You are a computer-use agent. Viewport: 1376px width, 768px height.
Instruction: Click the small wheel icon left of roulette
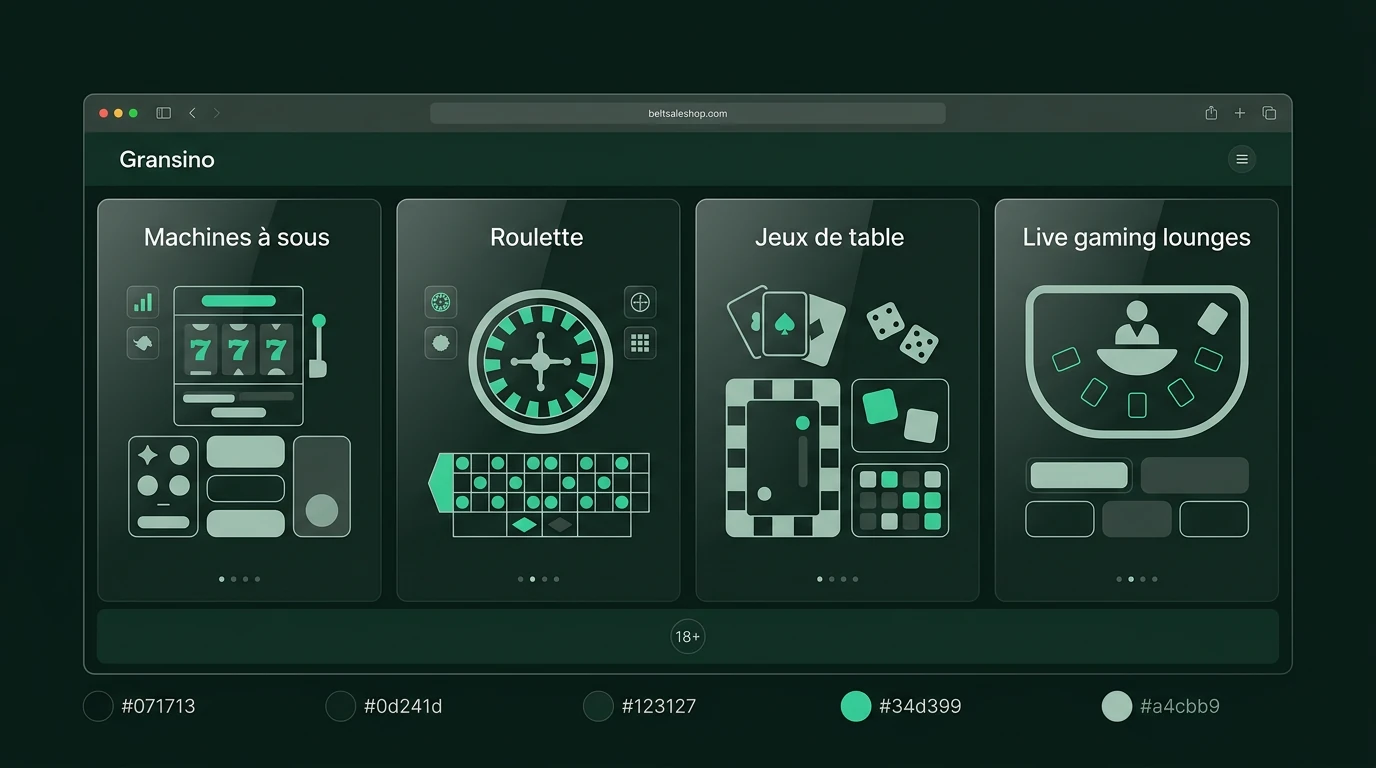pyautogui.click(x=441, y=302)
